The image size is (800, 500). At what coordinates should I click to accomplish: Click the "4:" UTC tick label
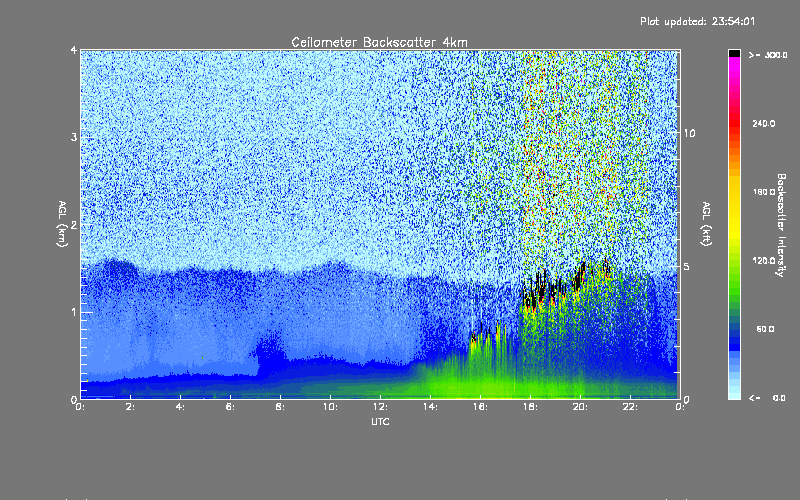(x=180, y=407)
